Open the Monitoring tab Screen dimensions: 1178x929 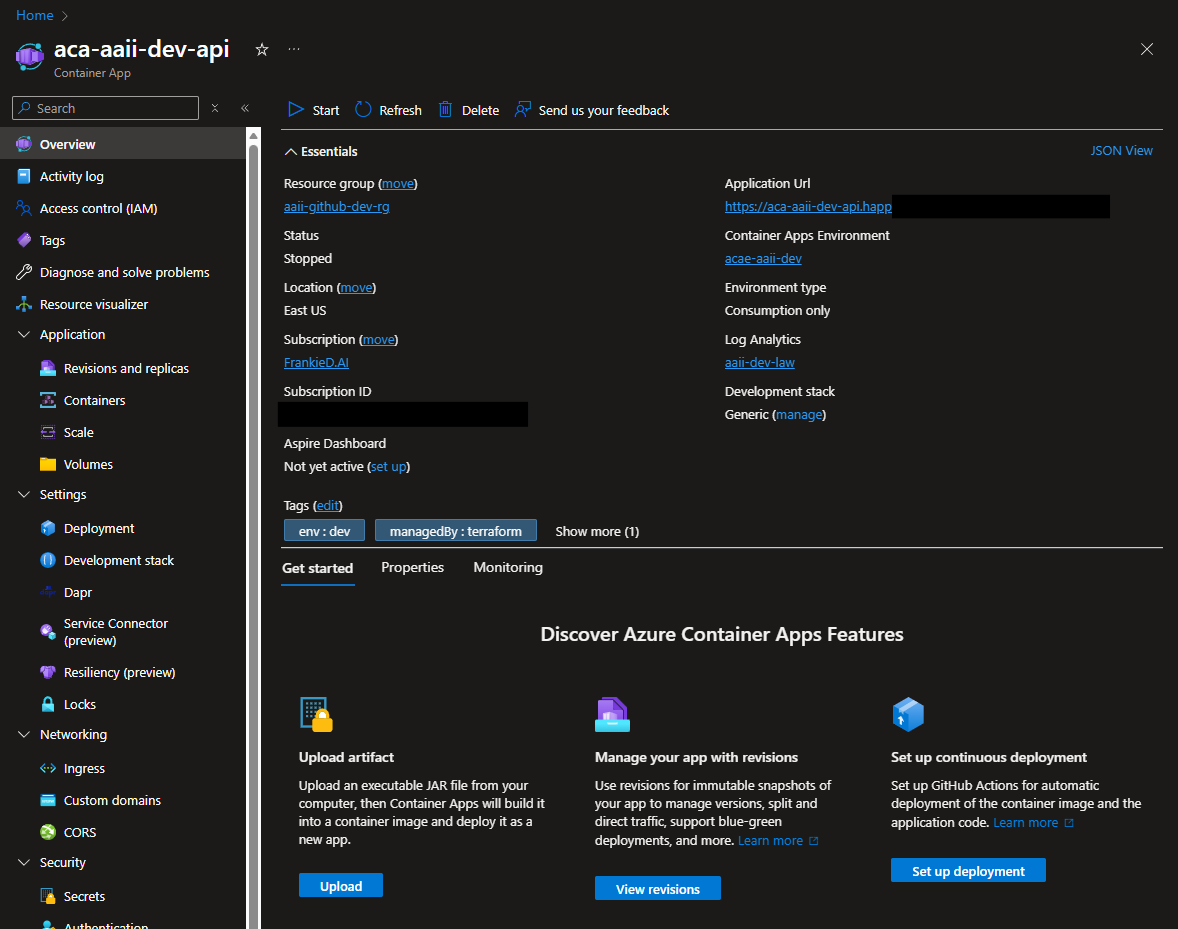[x=507, y=567]
